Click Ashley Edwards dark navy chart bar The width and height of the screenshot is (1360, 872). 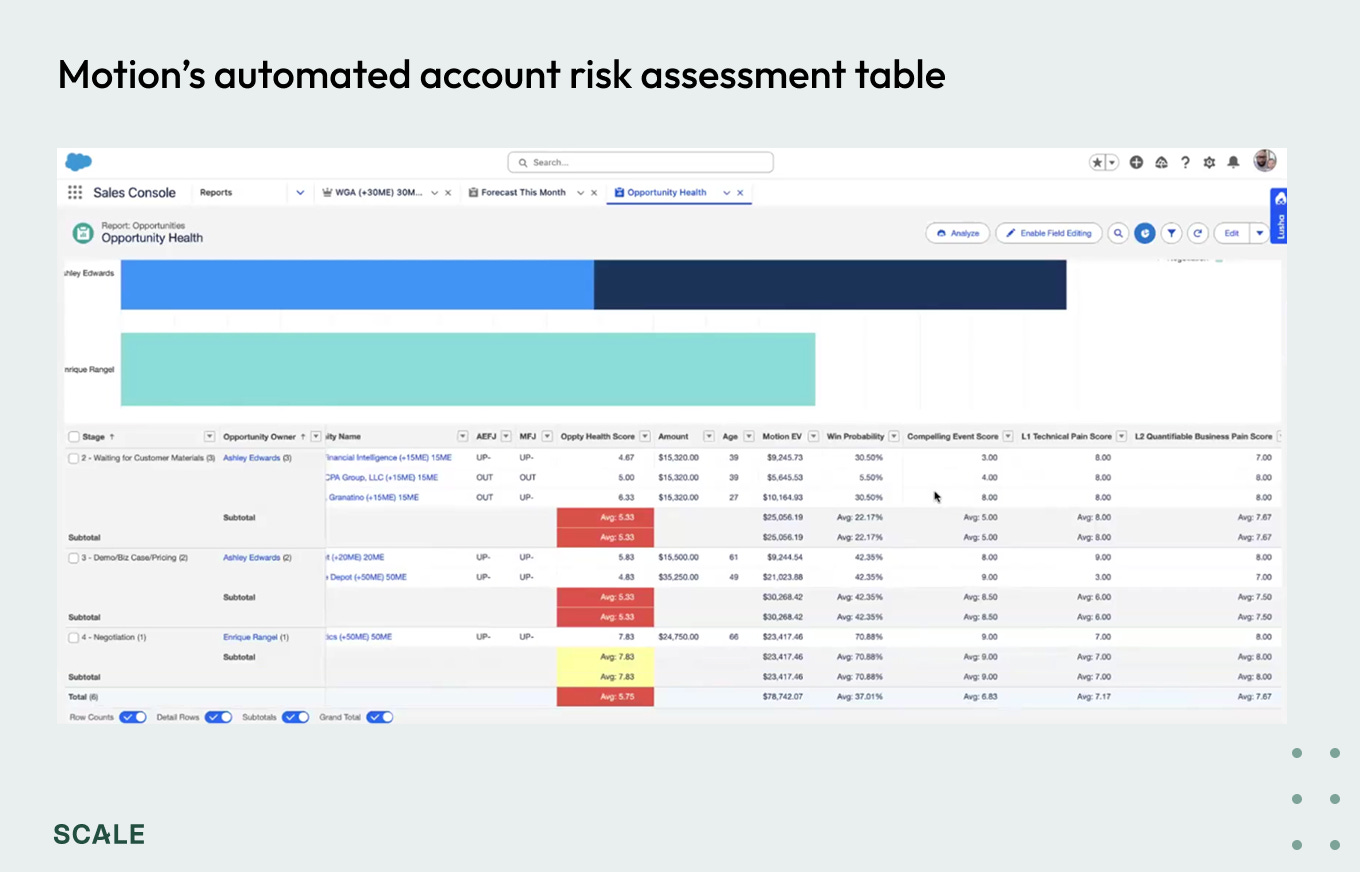point(830,285)
